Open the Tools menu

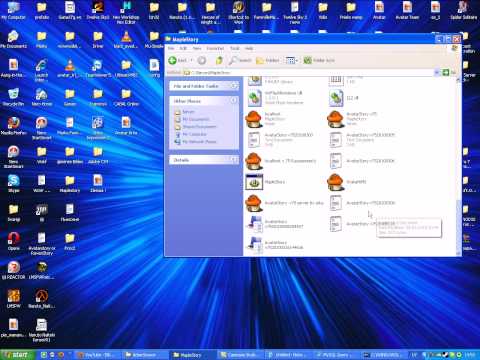(235, 48)
